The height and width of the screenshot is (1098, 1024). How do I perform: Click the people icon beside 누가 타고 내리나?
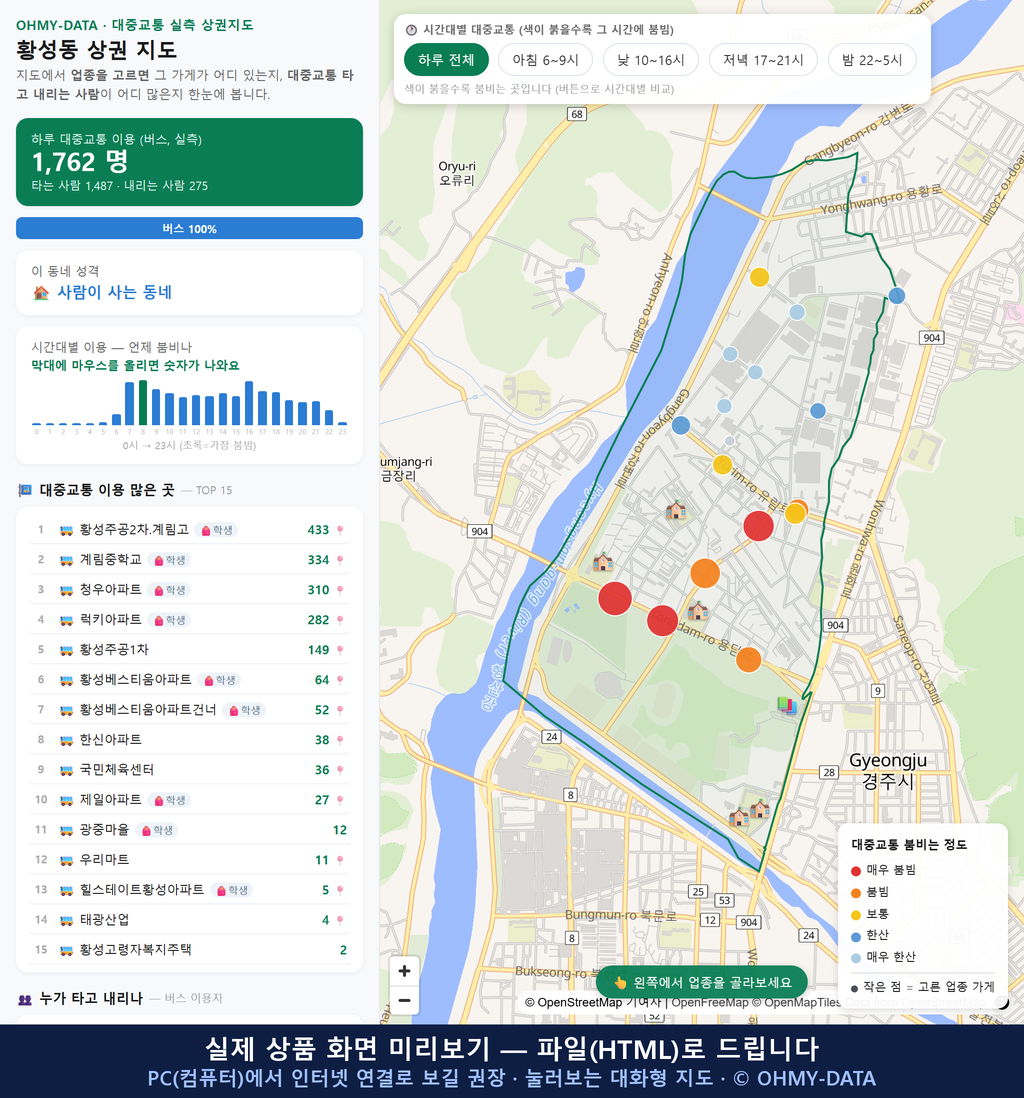25,999
